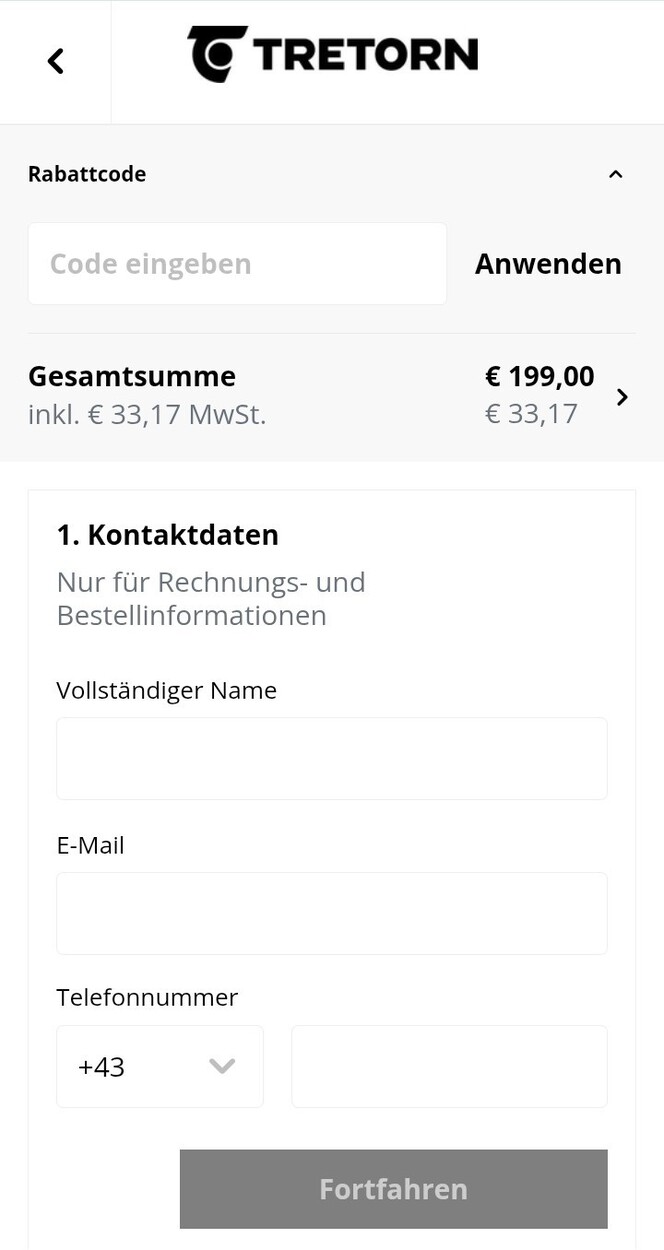
Task: Click the TRETORN wordmark text
Action: pyautogui.click(x=365, y=54)
